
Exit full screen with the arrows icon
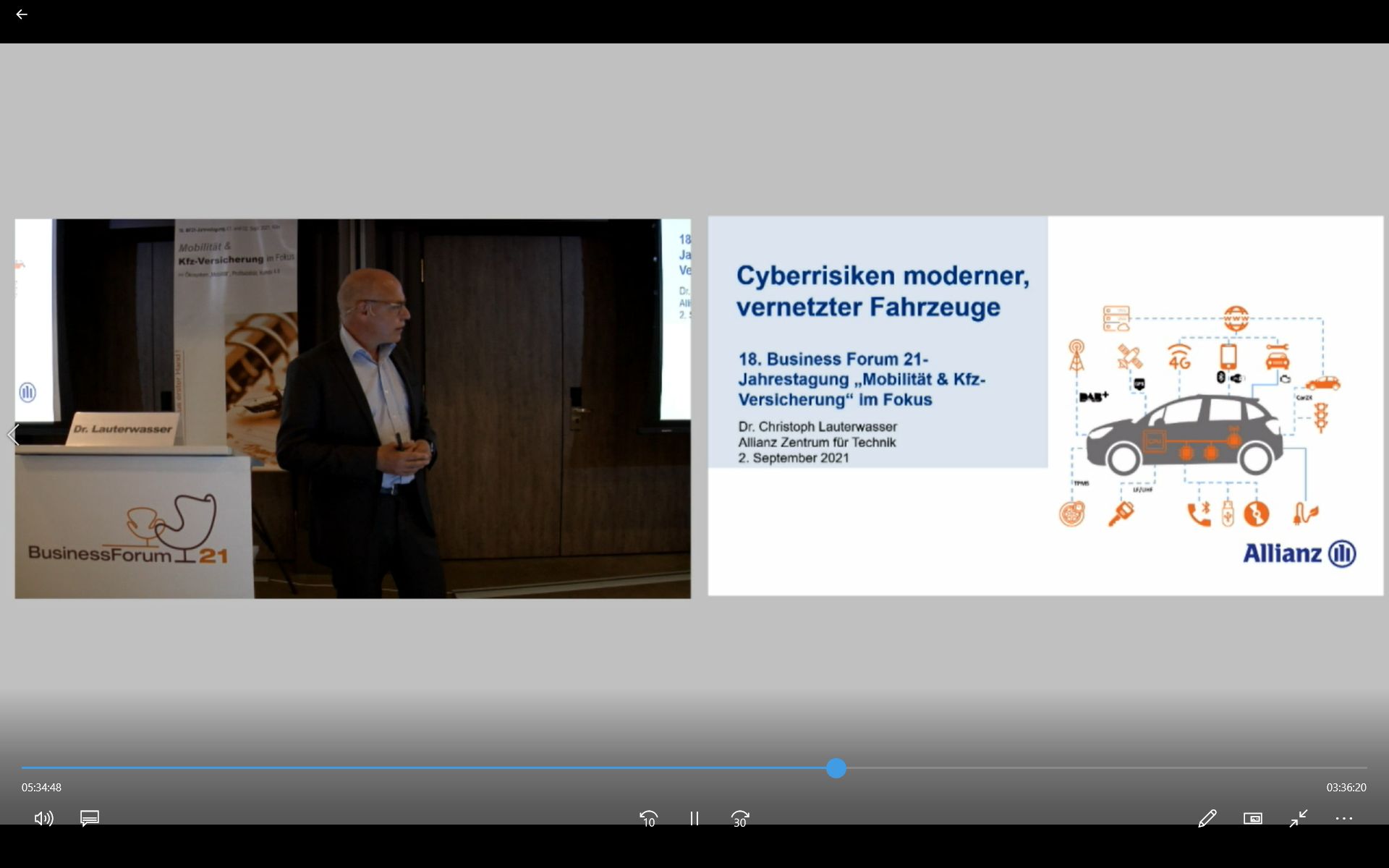point(1299,818)
